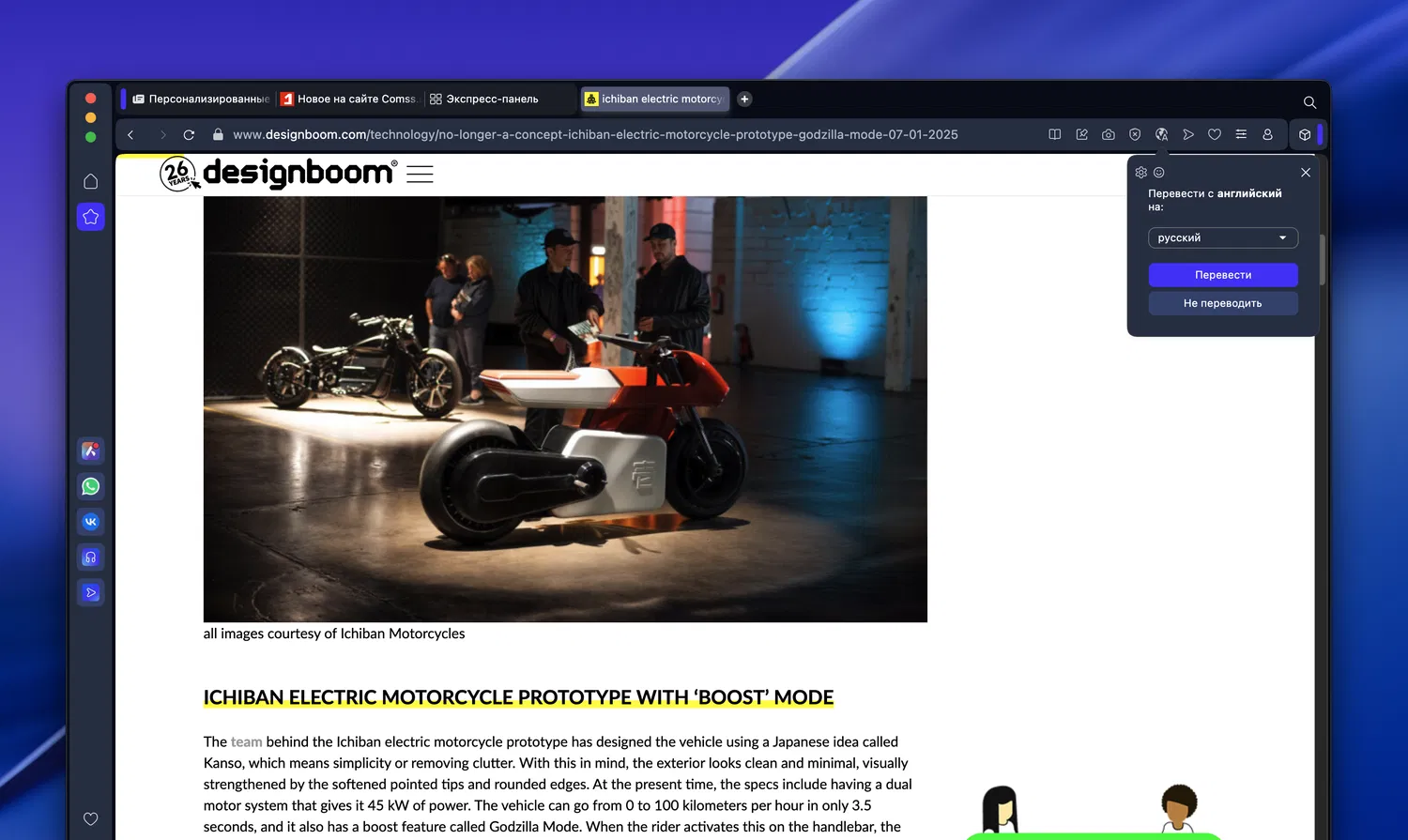Screen dimensions: 1408x840
Task: Open the headphones music player sidebar icon
Action: click(90, 557)
